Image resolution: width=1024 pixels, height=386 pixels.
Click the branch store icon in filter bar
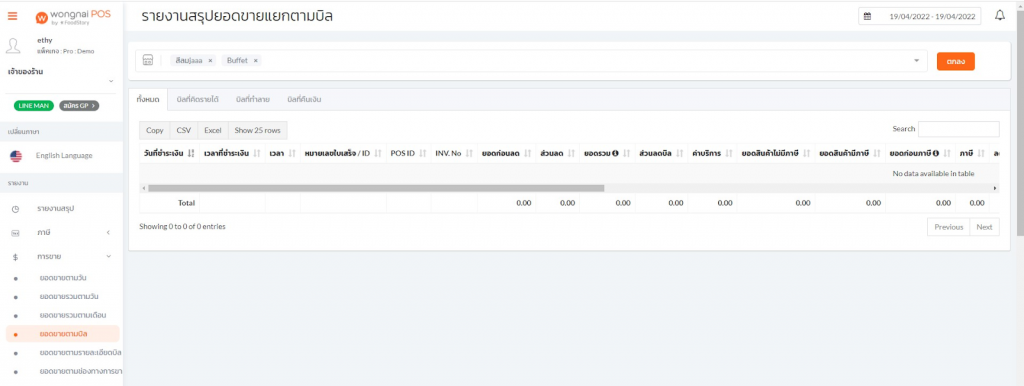tap(148, 60)
